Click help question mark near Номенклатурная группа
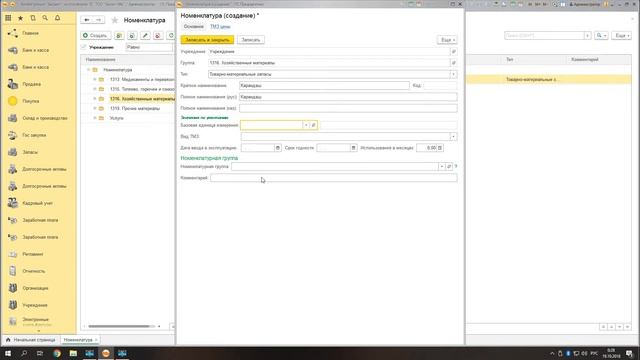This screenshot has height=360, width=640. tap(456, 167)
